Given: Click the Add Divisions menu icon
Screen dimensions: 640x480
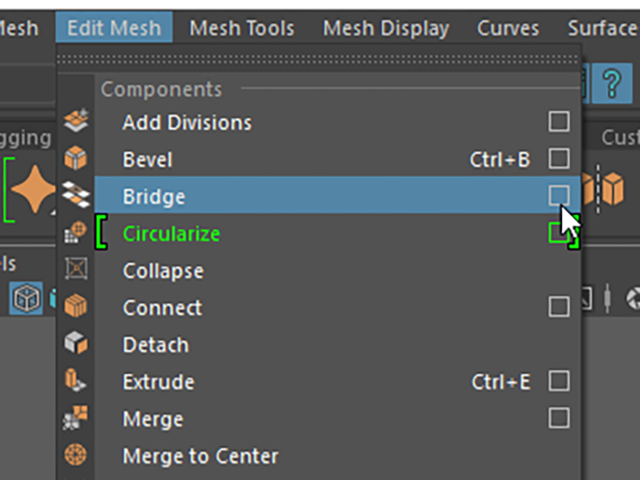Looking at the screenshot, I should [x=76, y=120].
